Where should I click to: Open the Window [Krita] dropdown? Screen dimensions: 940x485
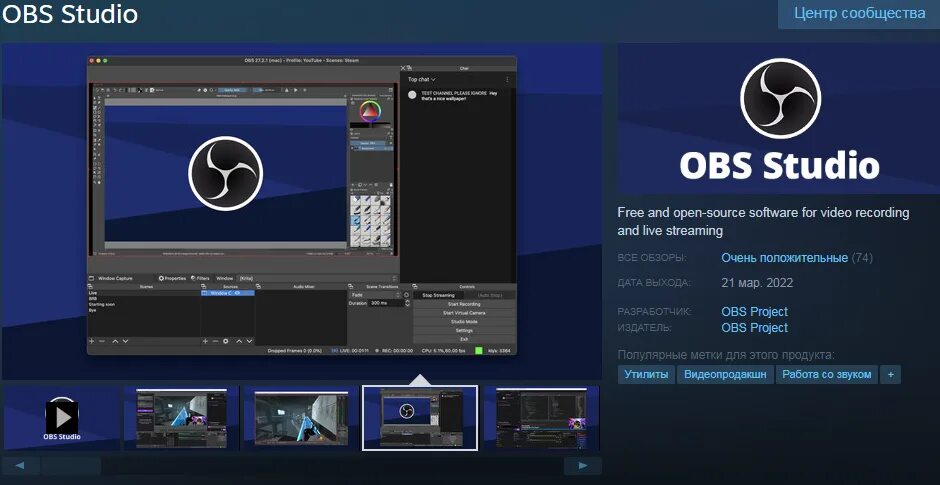pos(318,278)
